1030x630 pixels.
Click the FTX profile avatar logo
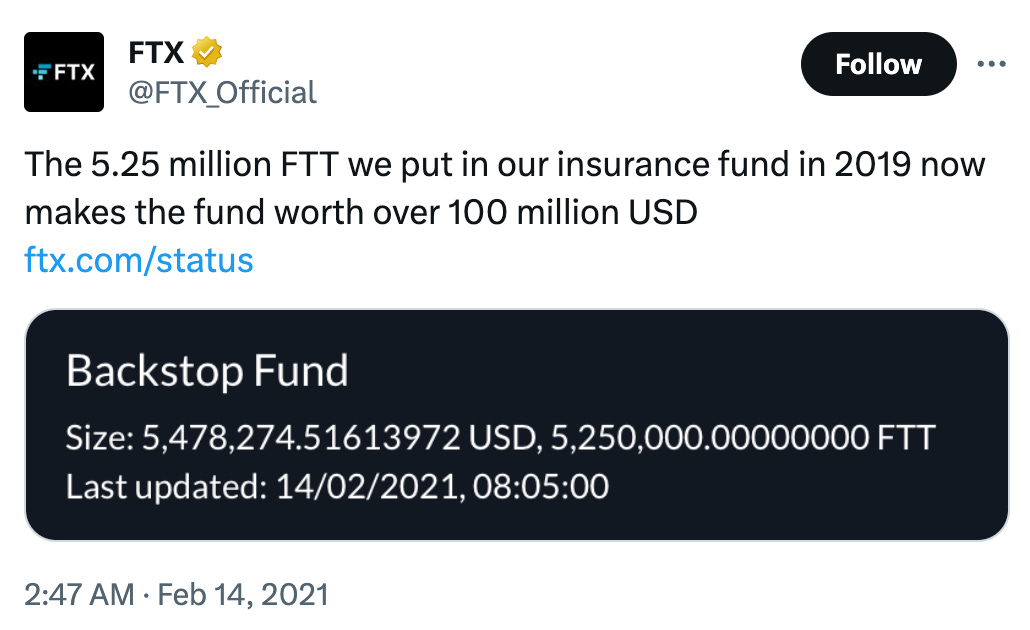click(x=64, y=72)
